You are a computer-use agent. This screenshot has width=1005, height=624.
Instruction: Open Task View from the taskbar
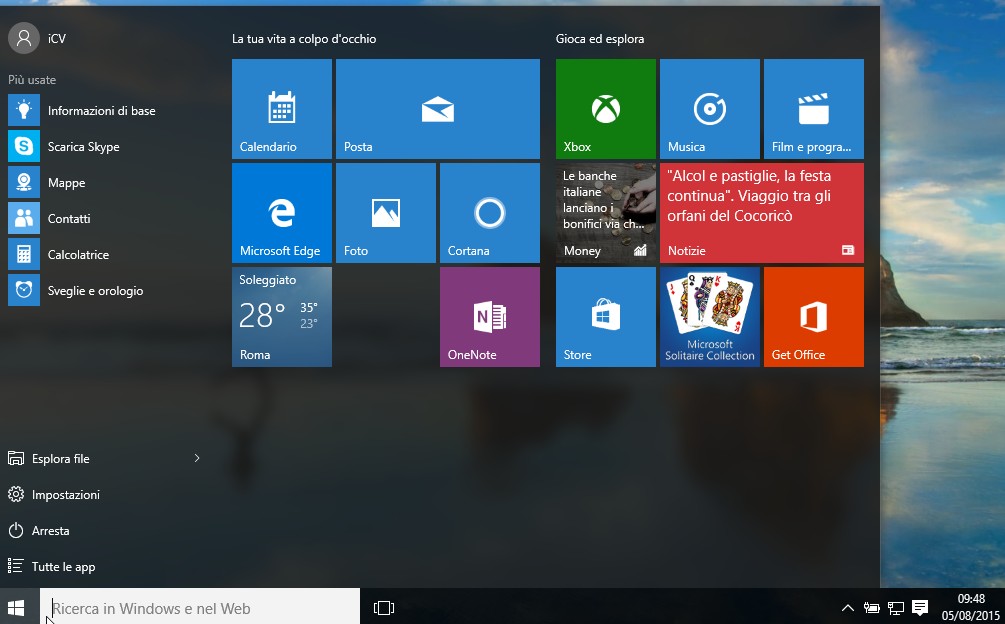384,607
